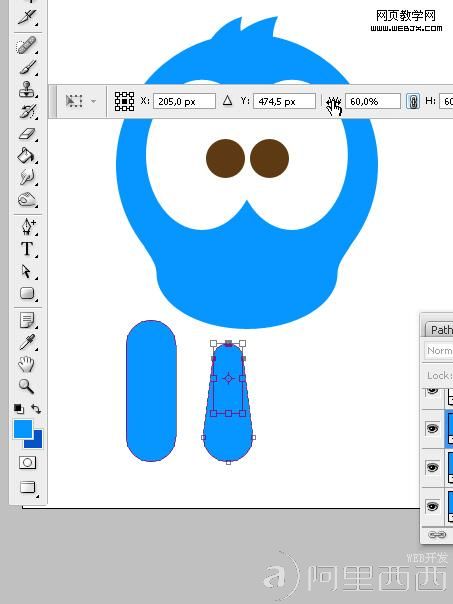Select the Paint Bucket tool
The height and width of the screenshot is (604, 453).
(x=27, y=156)
